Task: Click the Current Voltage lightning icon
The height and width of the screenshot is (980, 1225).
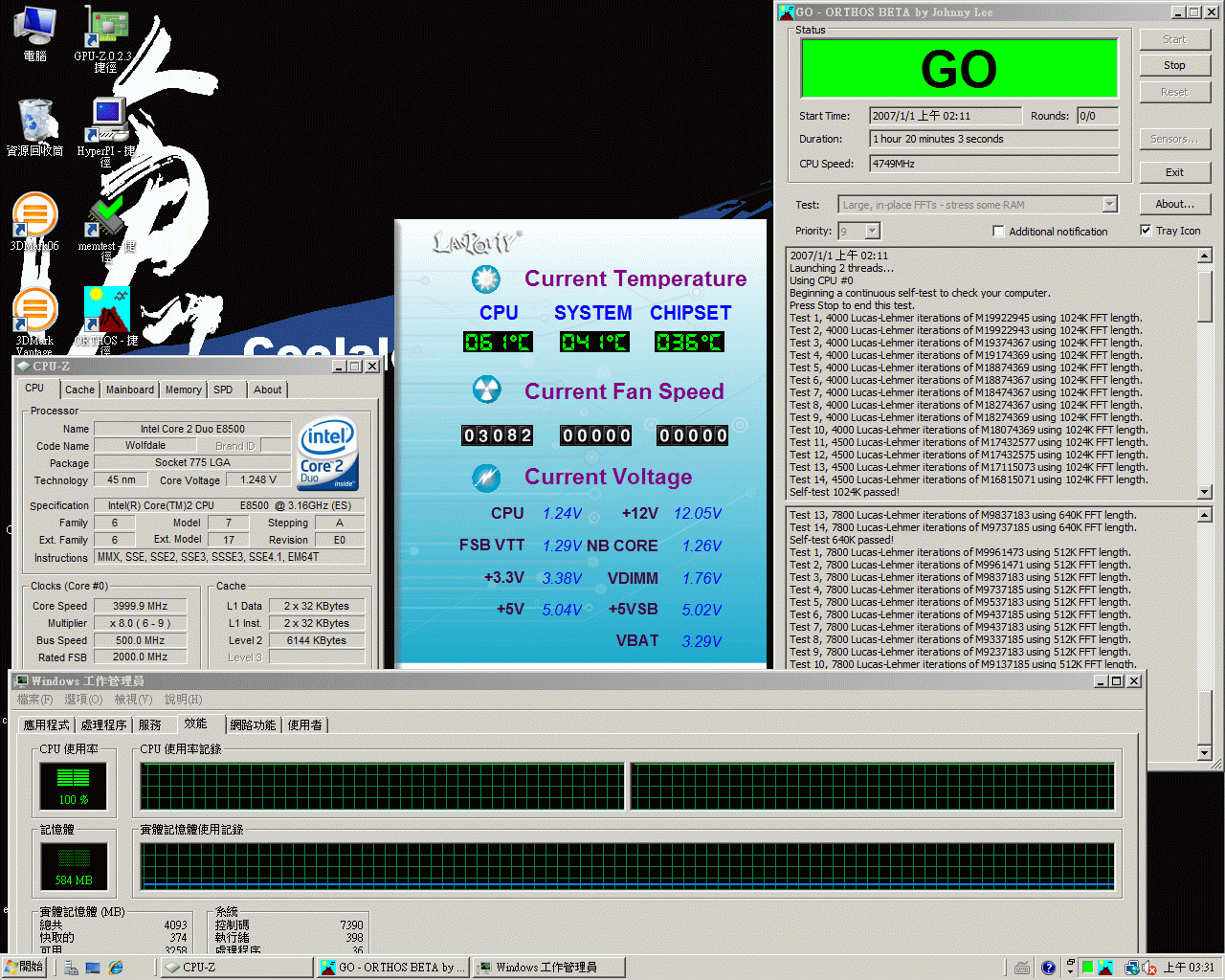Action: click(x=486, y=477)
